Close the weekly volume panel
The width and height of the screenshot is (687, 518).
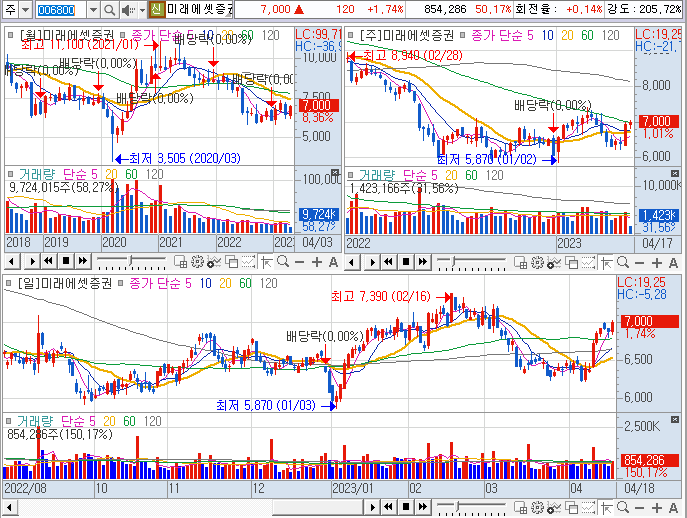[x=675, y=174]
